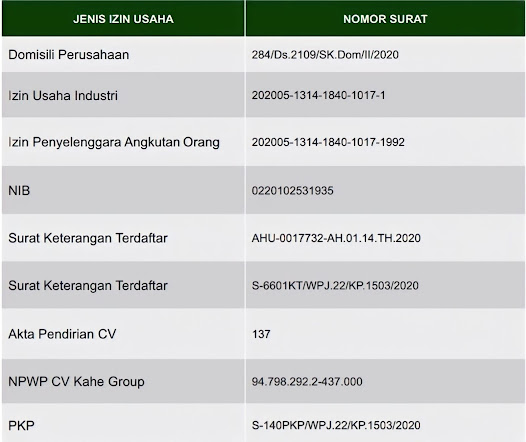Viewport: 526px width, 442px height.
Task: Select the Akta number 137
Action: click(261, 334)
